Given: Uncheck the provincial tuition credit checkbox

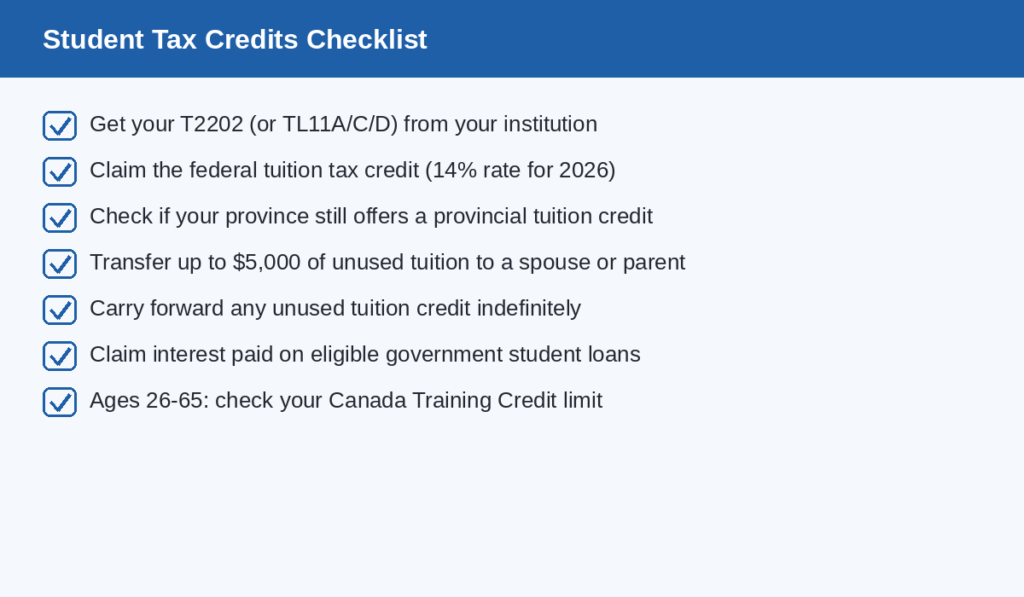Looking at the screenshot, I should pyautogui.click(x=60, y=218).
